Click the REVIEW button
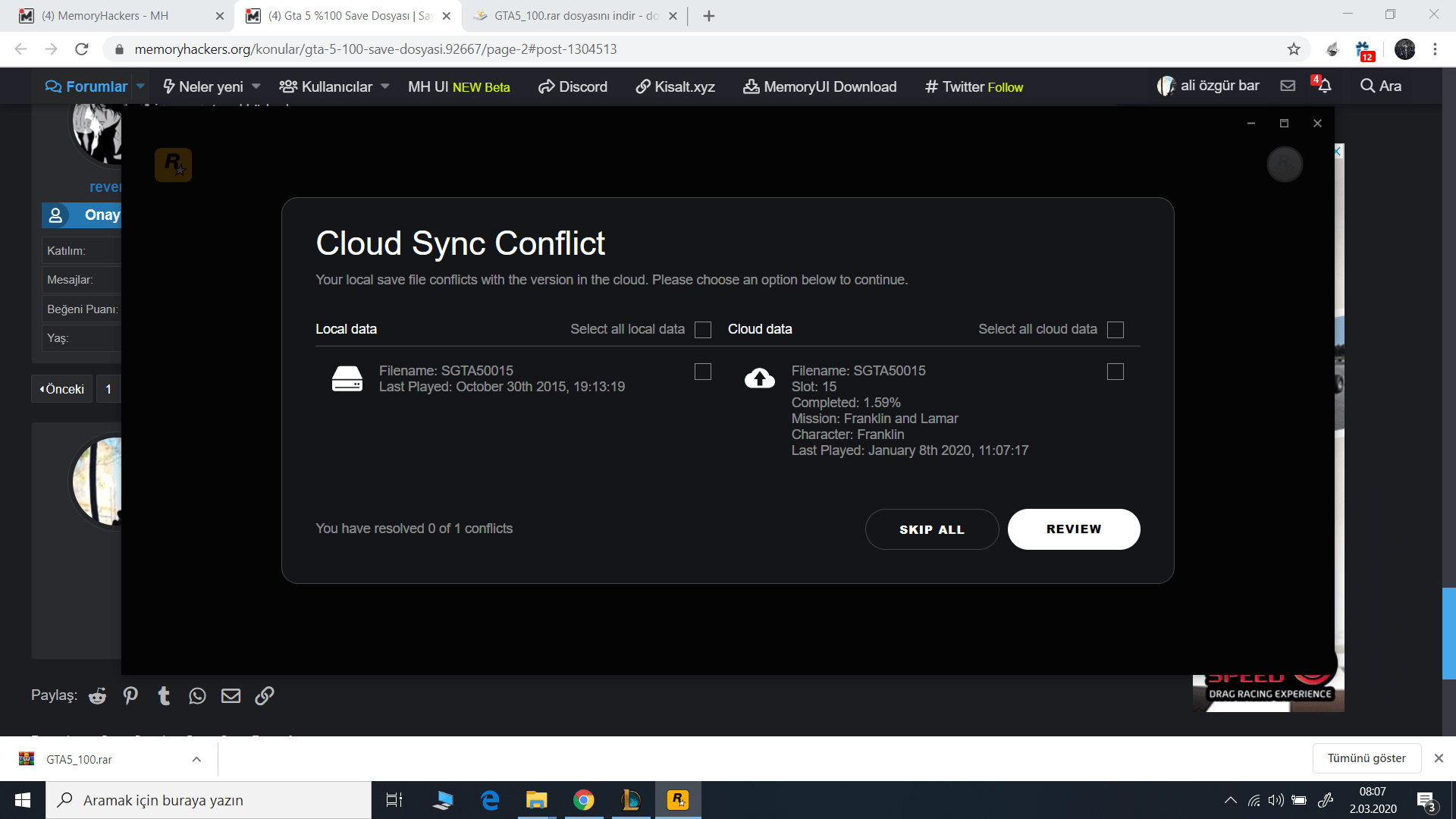 [x=1074, y=529]
